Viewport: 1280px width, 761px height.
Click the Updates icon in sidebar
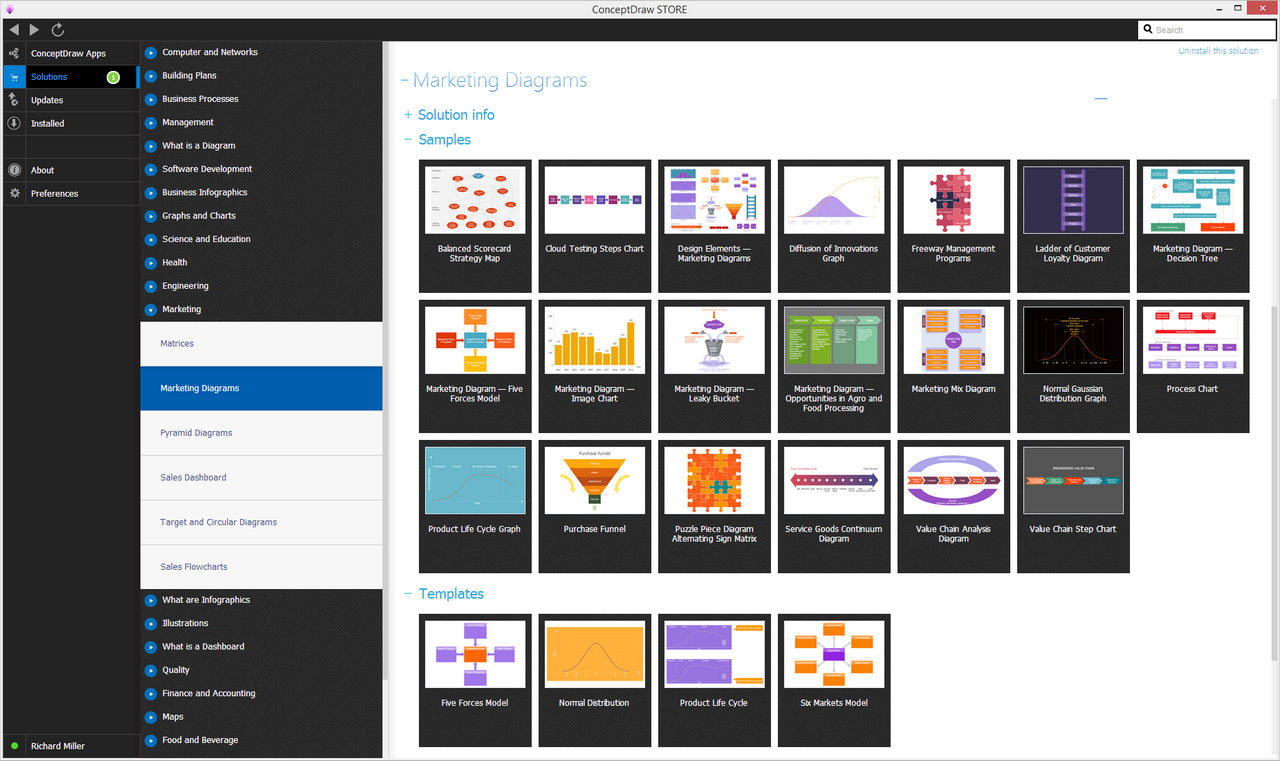[14, 100]
